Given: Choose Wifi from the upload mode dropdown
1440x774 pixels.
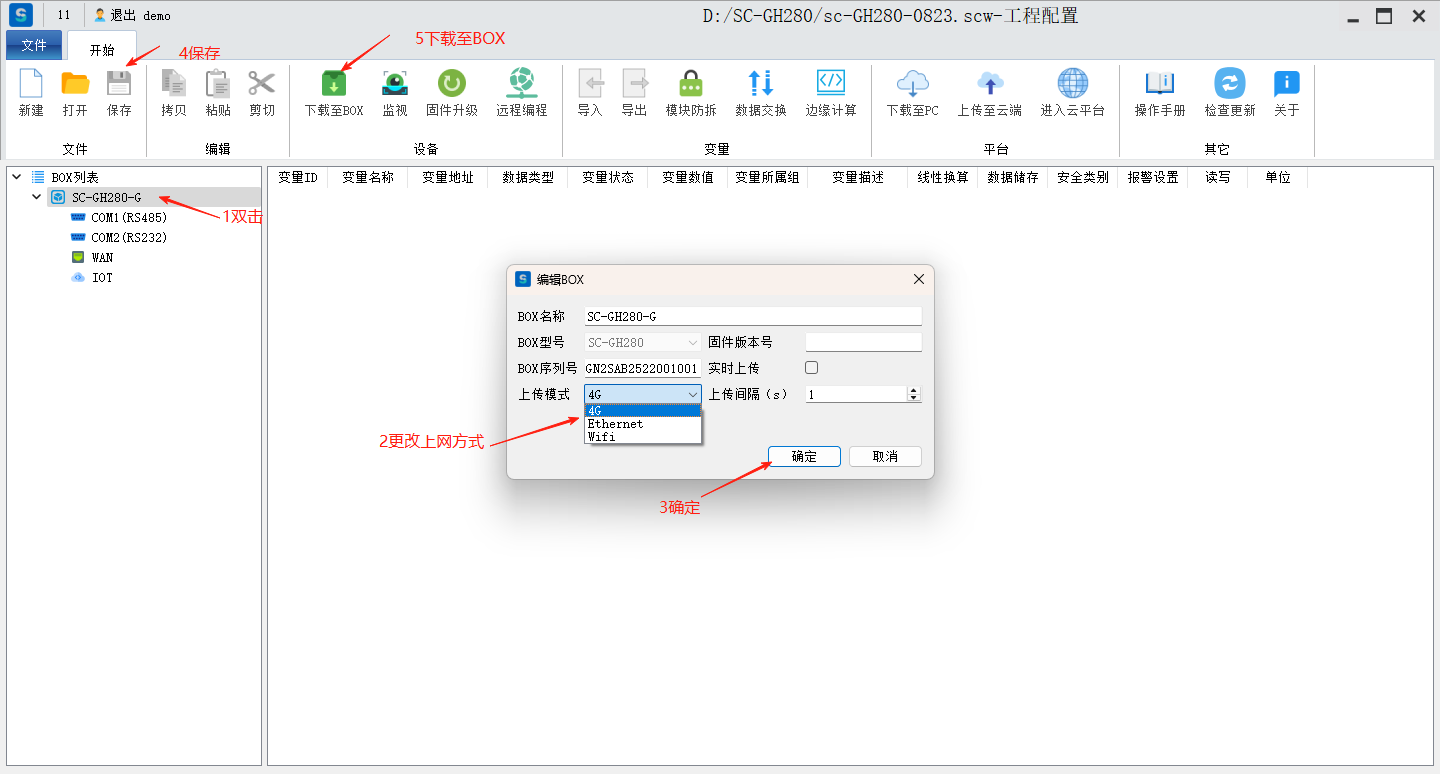Looking at the screenshot, I should click(602, 437).
